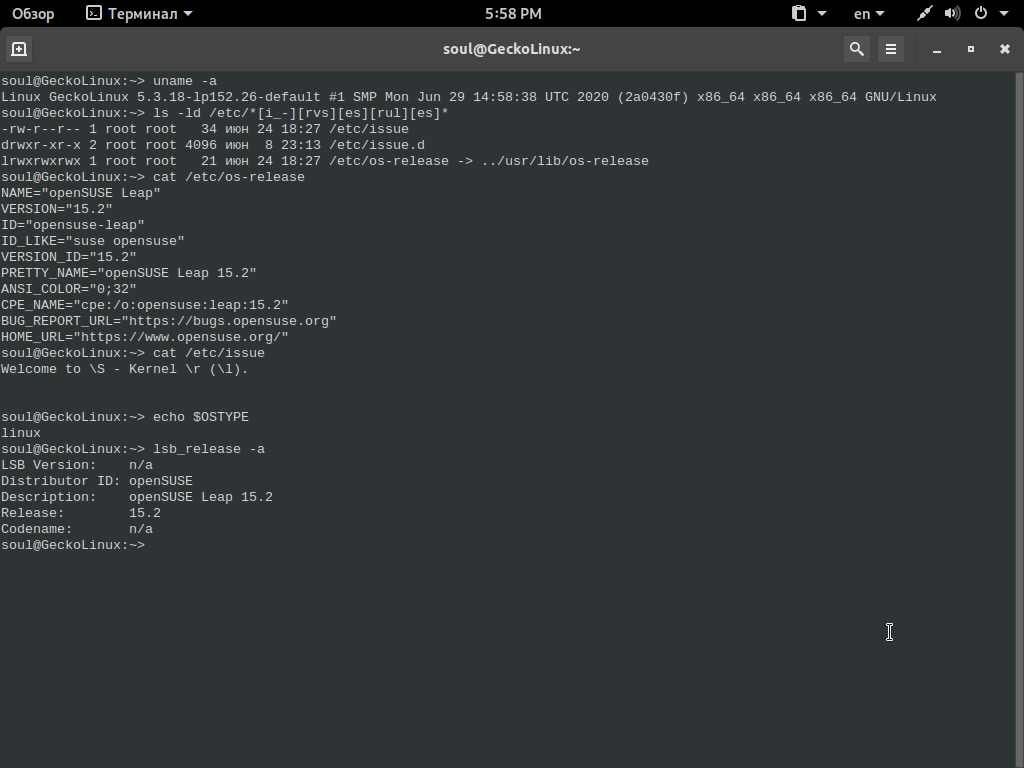The height and width of the screenshot is (768, 1024).
Task: Click the 'Release: 15.2' output line
Action: [x=81, y=513]
